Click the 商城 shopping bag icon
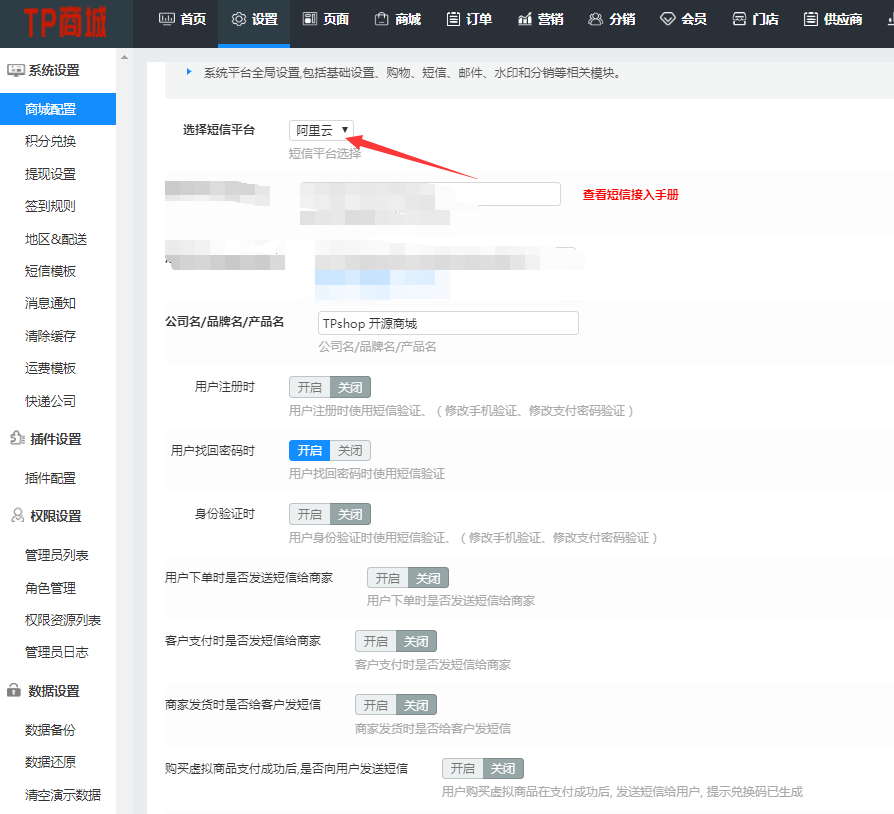Screen dimensions: 894x814 pyautogui.click(x=381, y=19)
